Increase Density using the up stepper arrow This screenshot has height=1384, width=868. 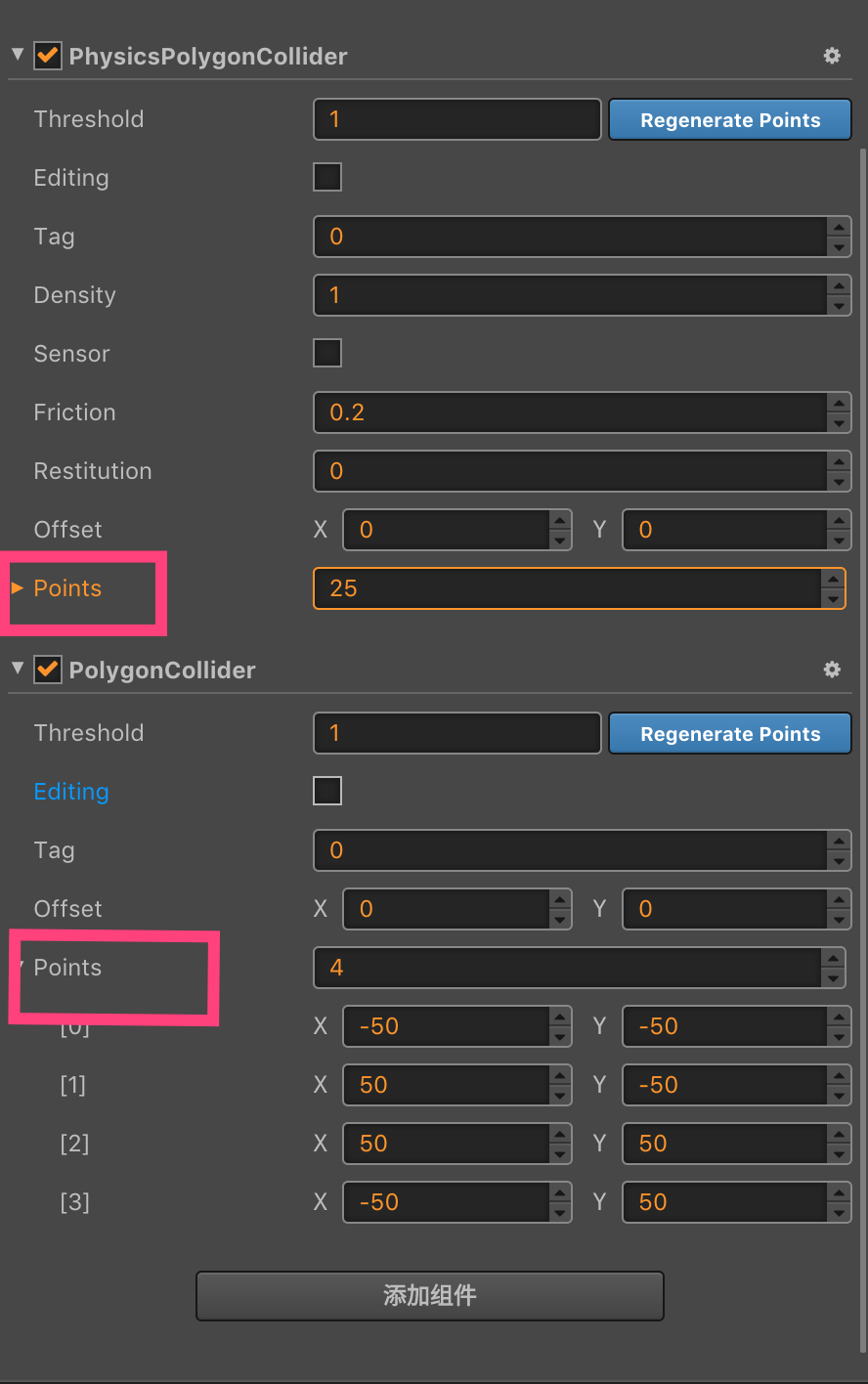pyautogui.click(x=839, y=285)
